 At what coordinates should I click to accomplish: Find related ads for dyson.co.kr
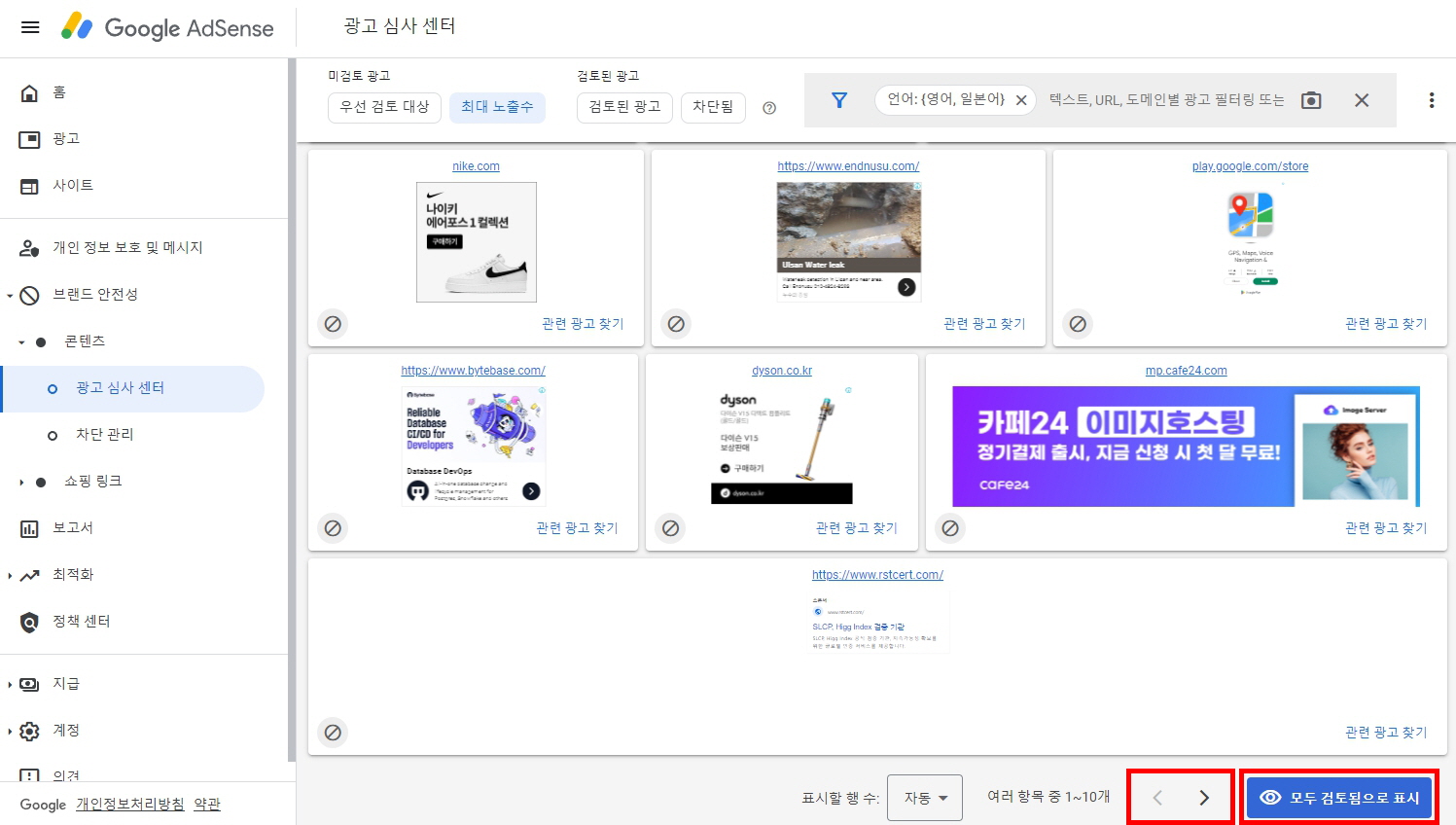coord(856,528)
